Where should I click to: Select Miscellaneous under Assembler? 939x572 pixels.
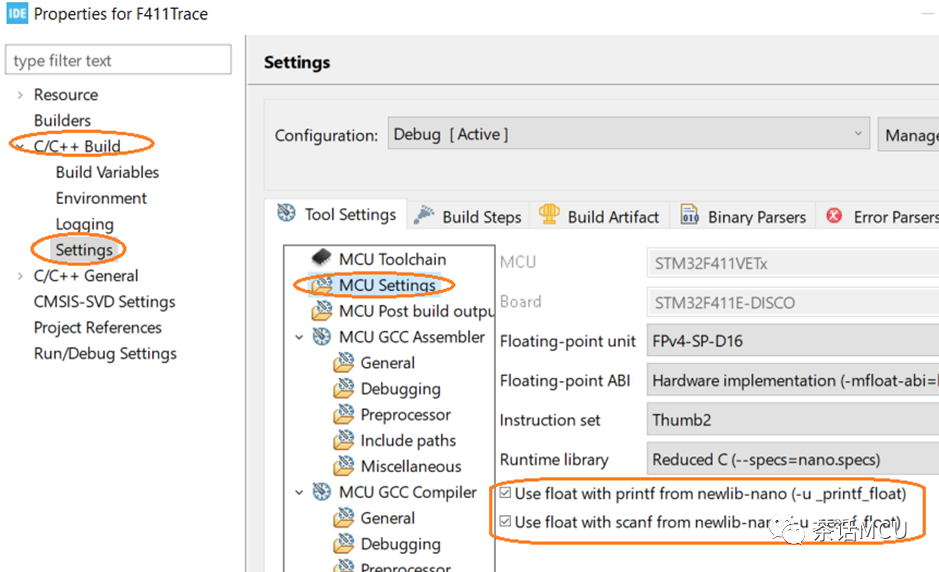click(411, 466)
